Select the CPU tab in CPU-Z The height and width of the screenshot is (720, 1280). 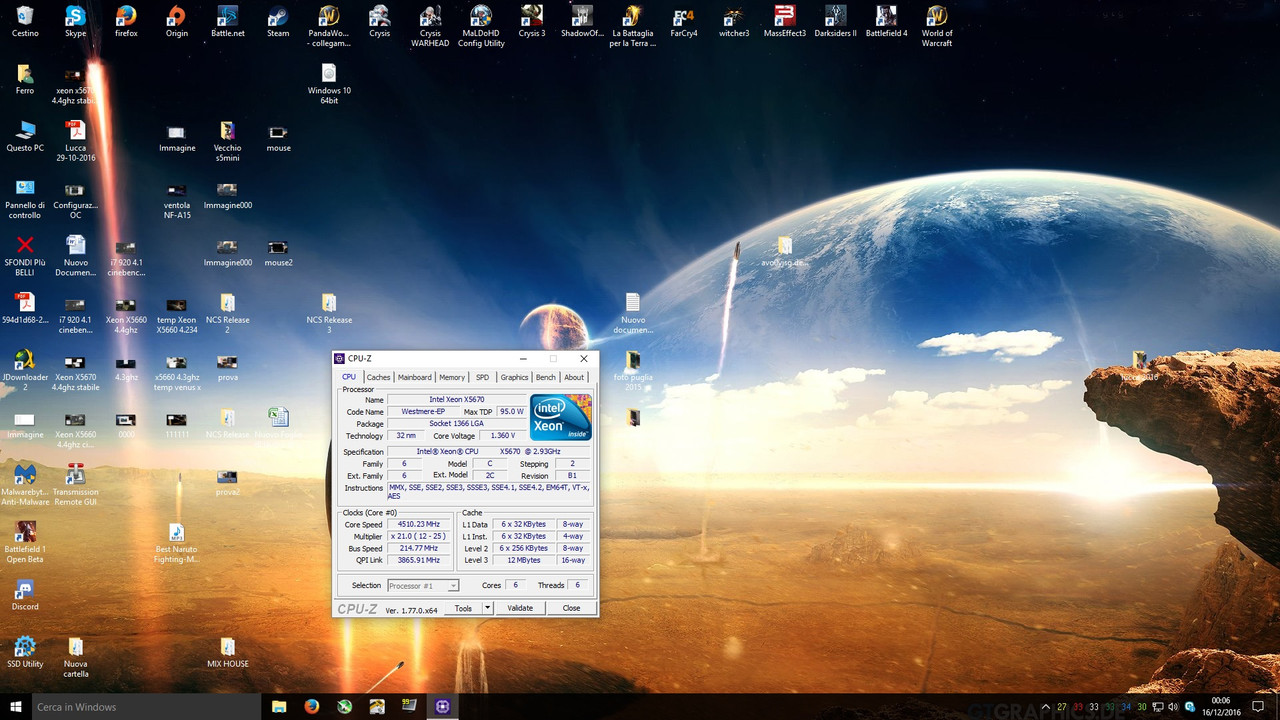(349, 377)
